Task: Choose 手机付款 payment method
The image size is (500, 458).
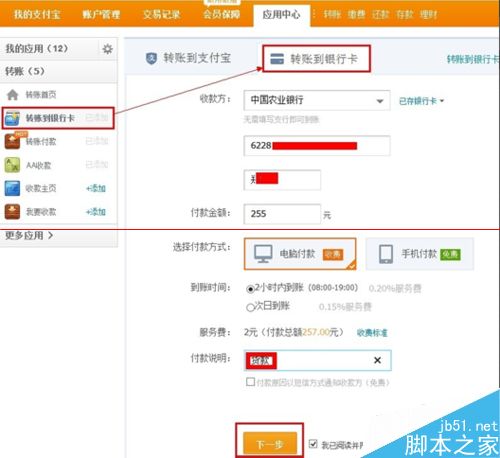Action: (420, 254)
